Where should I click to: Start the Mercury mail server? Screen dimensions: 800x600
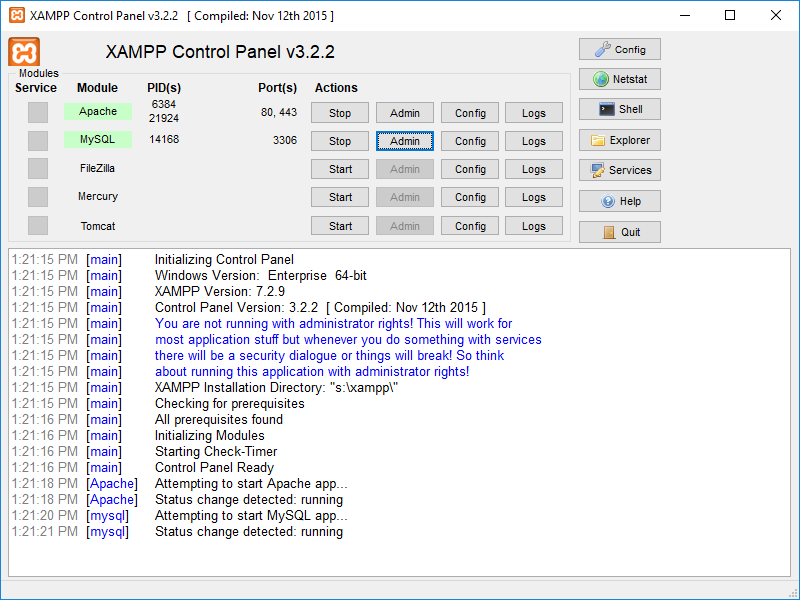pyautogui.click(x=339, y=197)
